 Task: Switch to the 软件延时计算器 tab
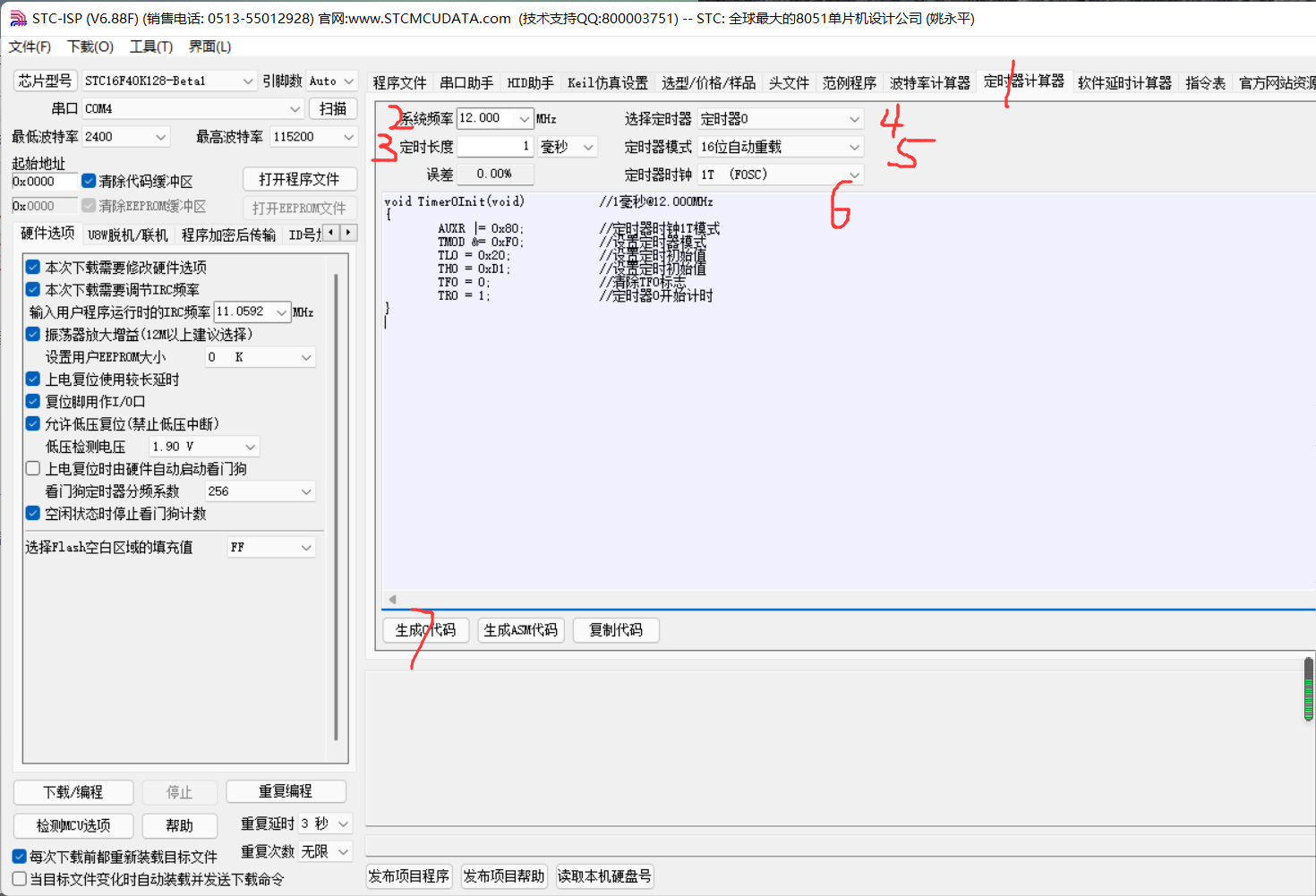click(x=1124, y=83)
